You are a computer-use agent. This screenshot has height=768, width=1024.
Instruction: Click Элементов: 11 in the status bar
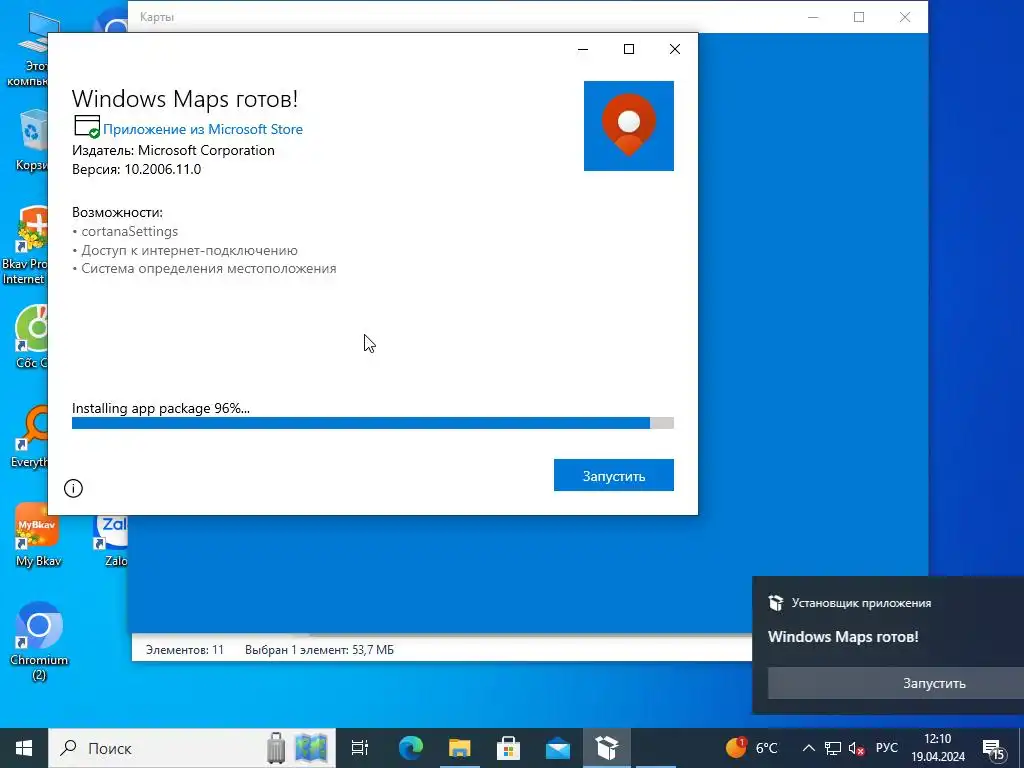185,650
